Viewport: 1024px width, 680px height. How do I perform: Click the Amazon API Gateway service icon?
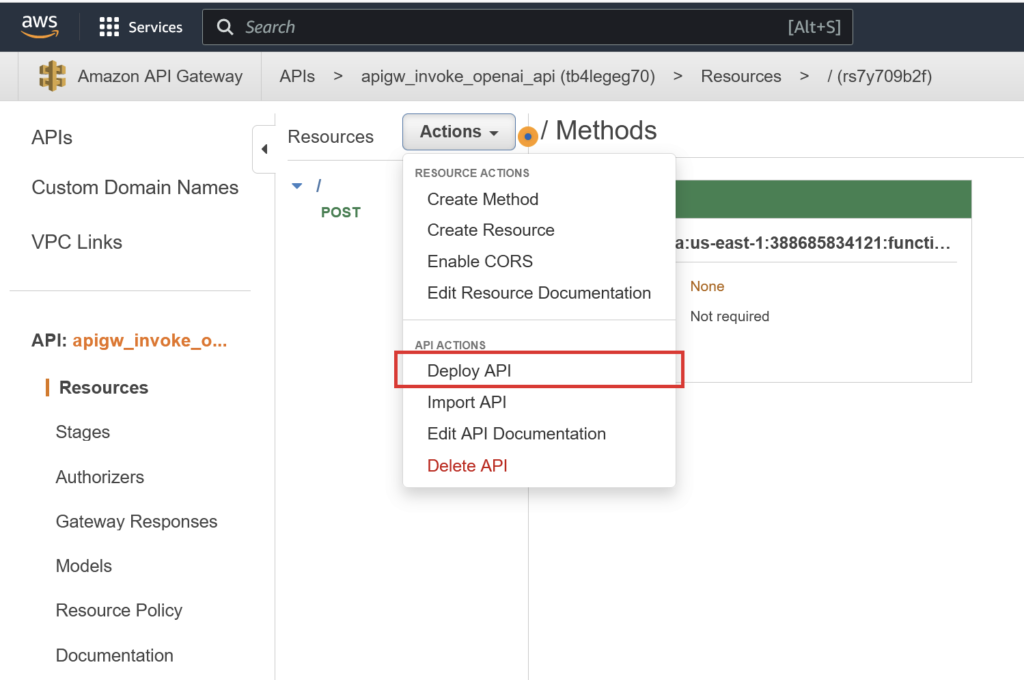(x=52, y=76)
